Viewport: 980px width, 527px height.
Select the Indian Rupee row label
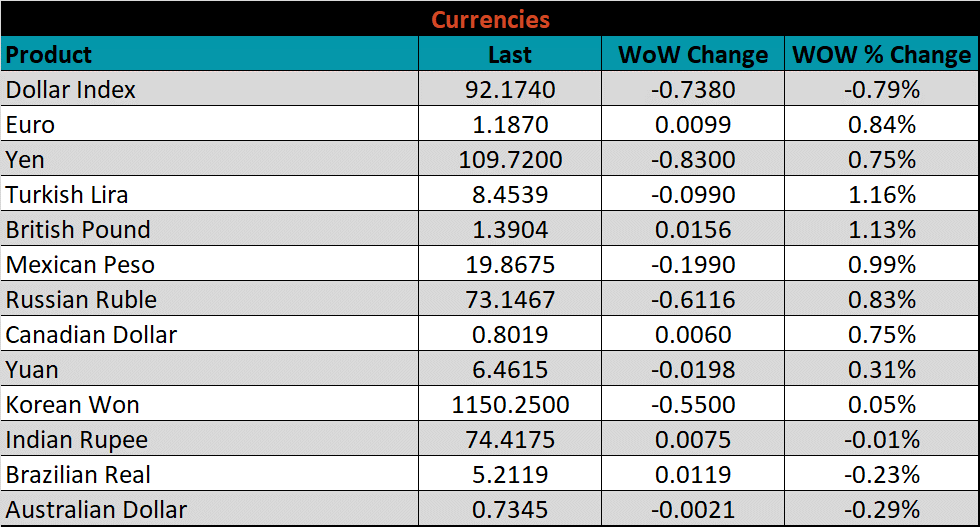pyautogui.click(x=77, y=440)
